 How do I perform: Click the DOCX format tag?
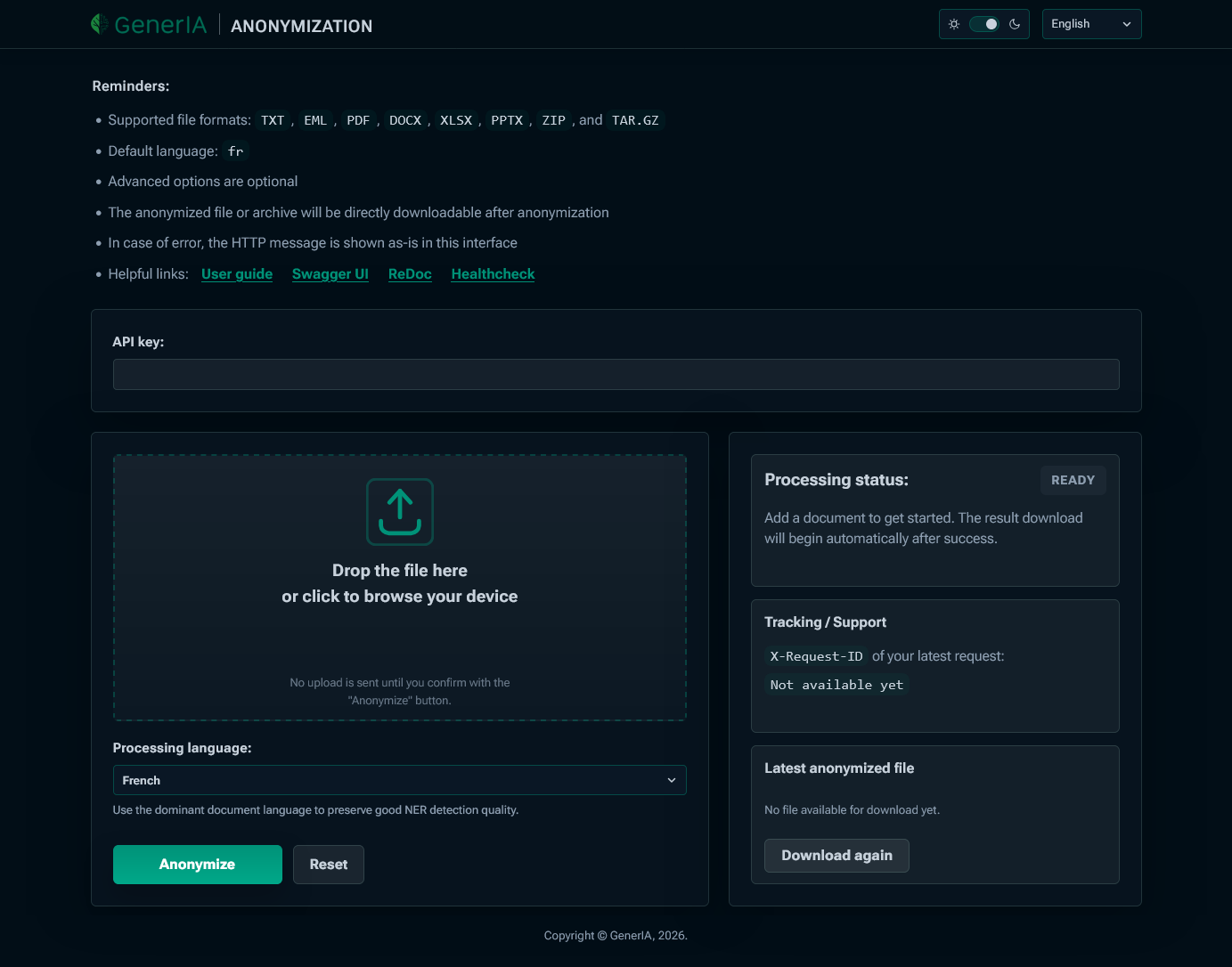(x=405, y=120)
